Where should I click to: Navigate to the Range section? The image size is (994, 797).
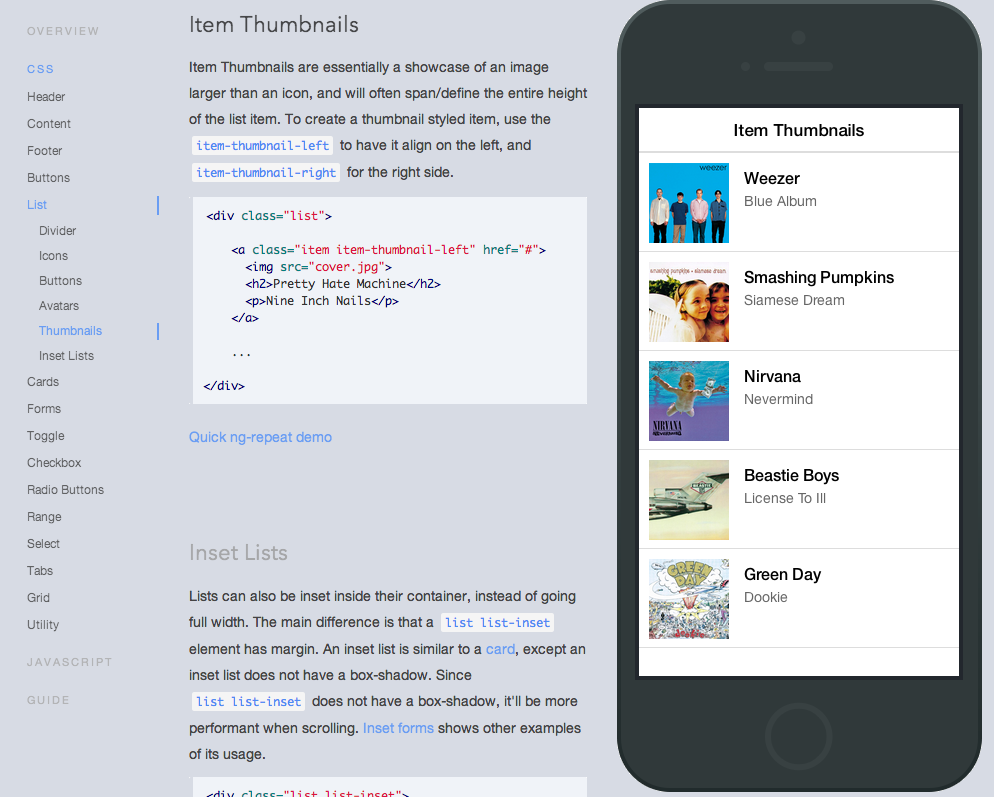pyautogui.click(x=44, y=516)
